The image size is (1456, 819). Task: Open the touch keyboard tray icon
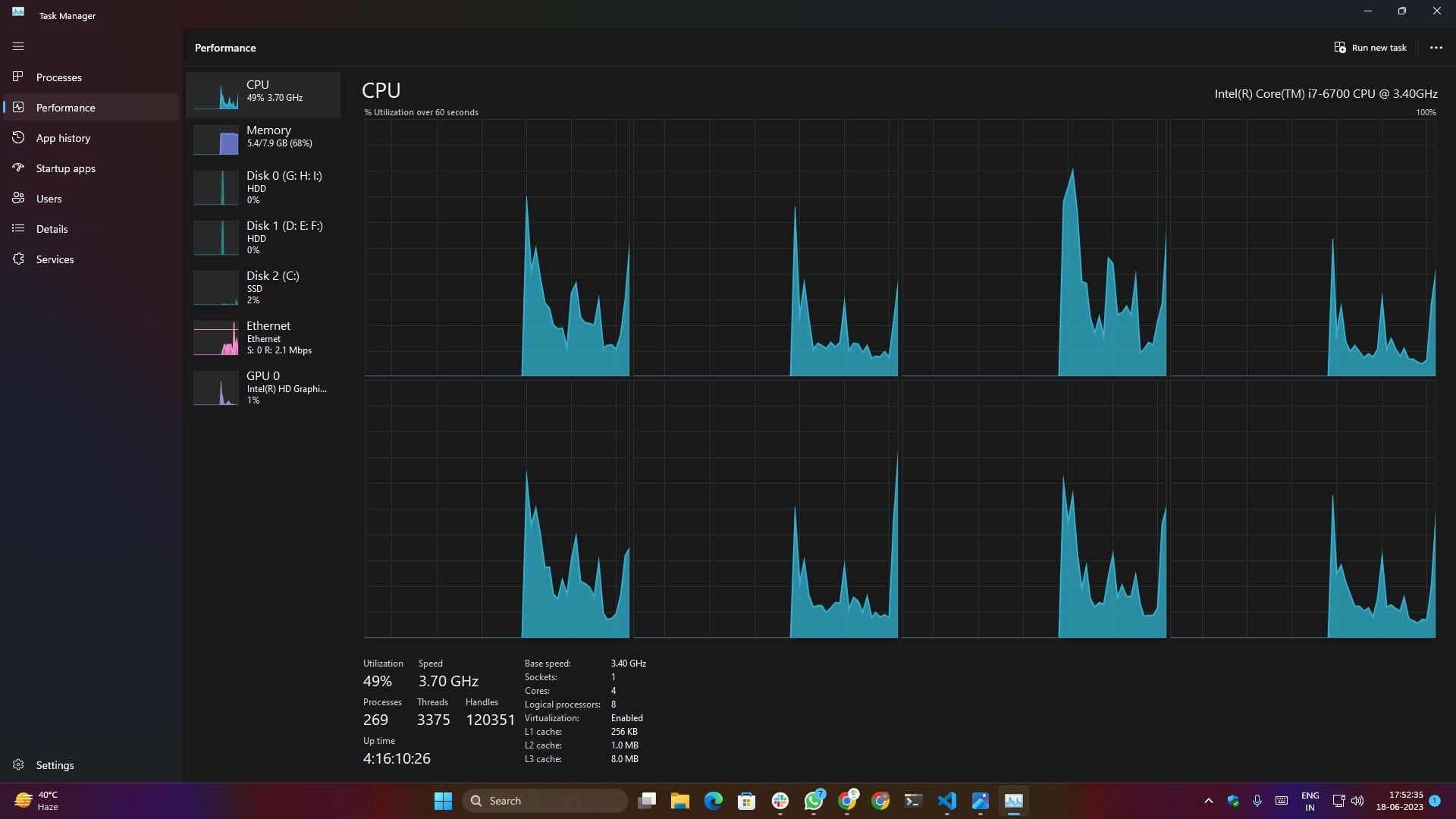(1282, 801)
